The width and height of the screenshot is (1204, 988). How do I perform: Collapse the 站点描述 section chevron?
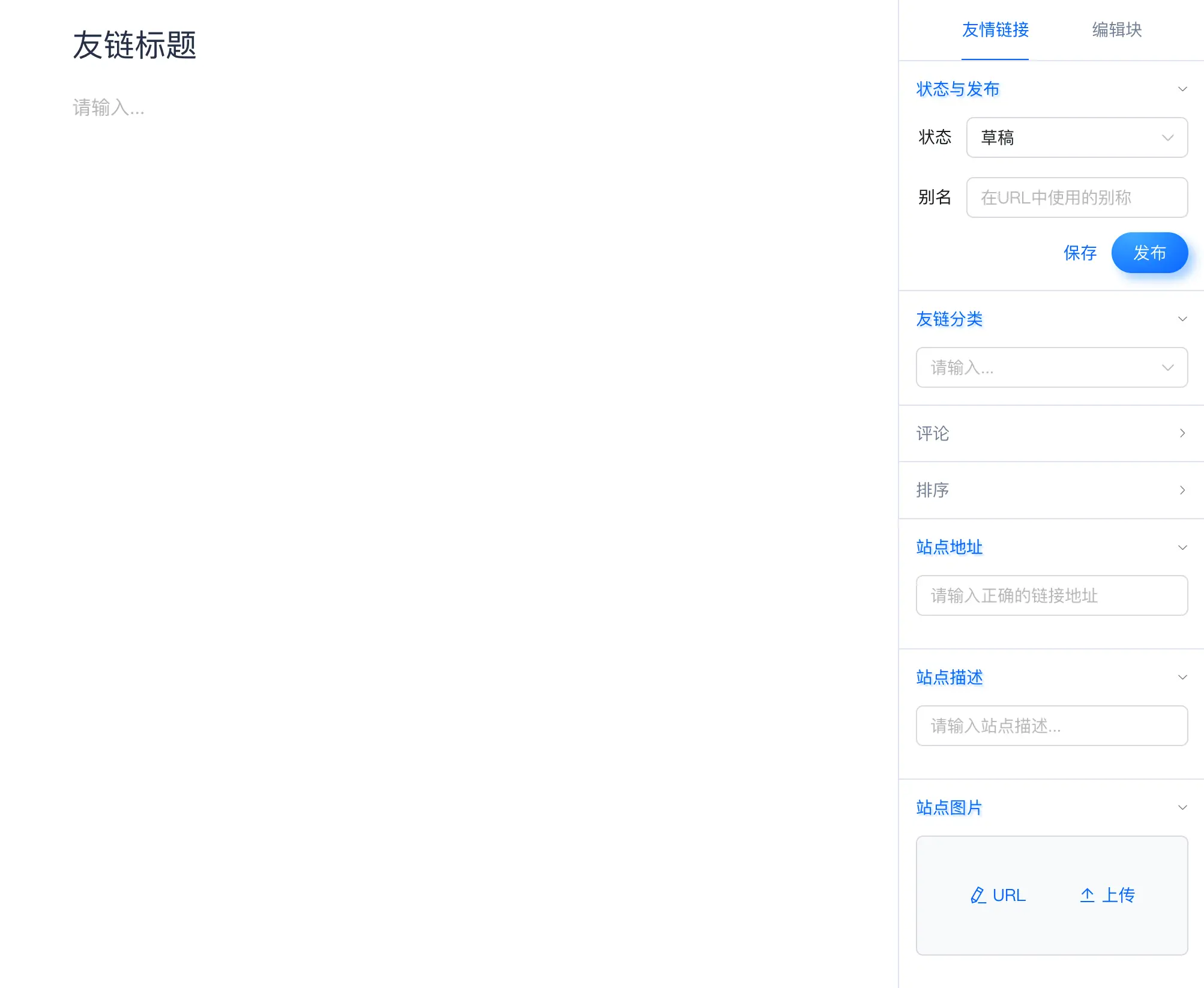(x=1182, y=677)
